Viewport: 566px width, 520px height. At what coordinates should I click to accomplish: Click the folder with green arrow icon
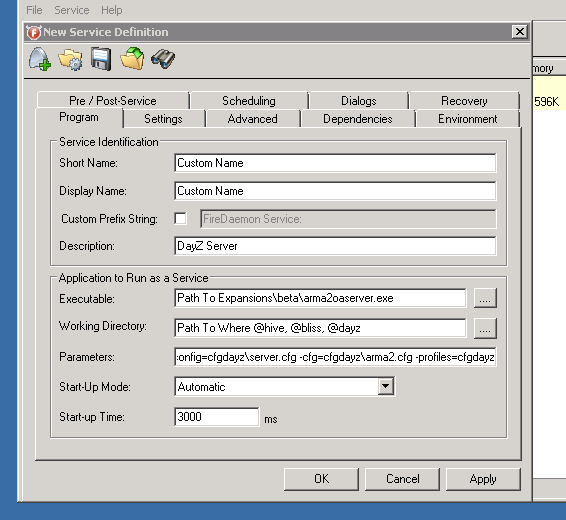point(132,58)
